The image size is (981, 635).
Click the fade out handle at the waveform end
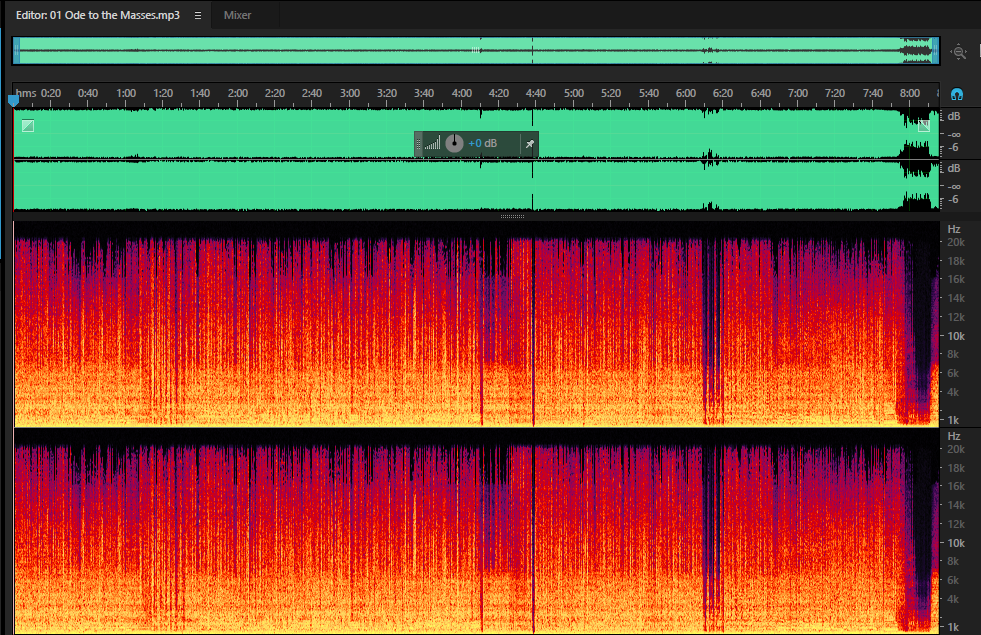pos(924,126)
